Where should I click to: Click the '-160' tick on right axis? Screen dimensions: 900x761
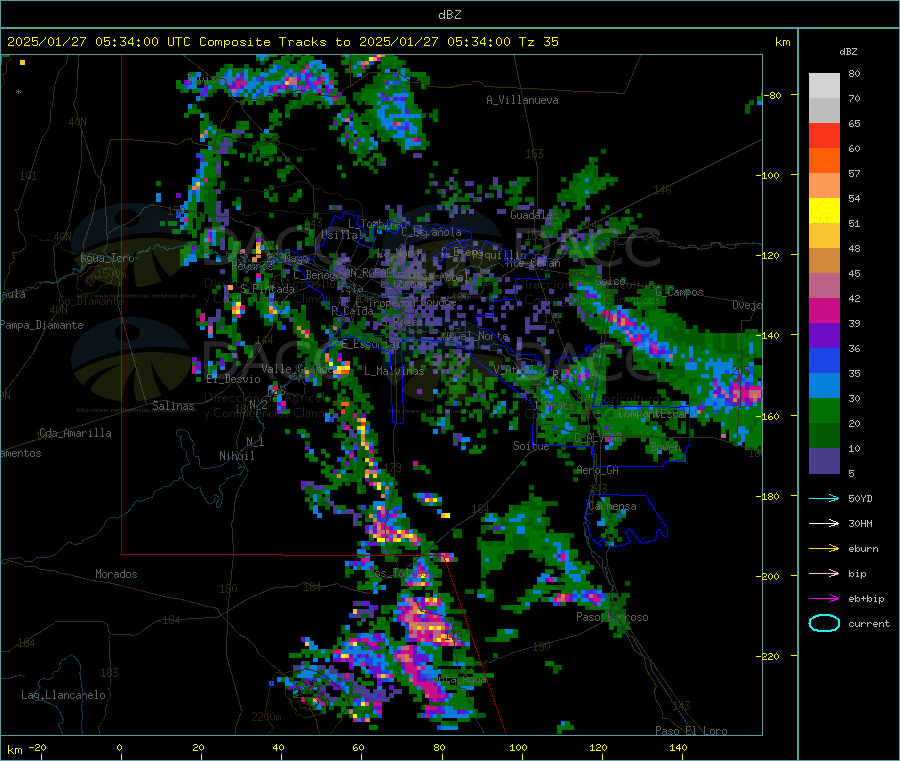click(x=767, y=416)
